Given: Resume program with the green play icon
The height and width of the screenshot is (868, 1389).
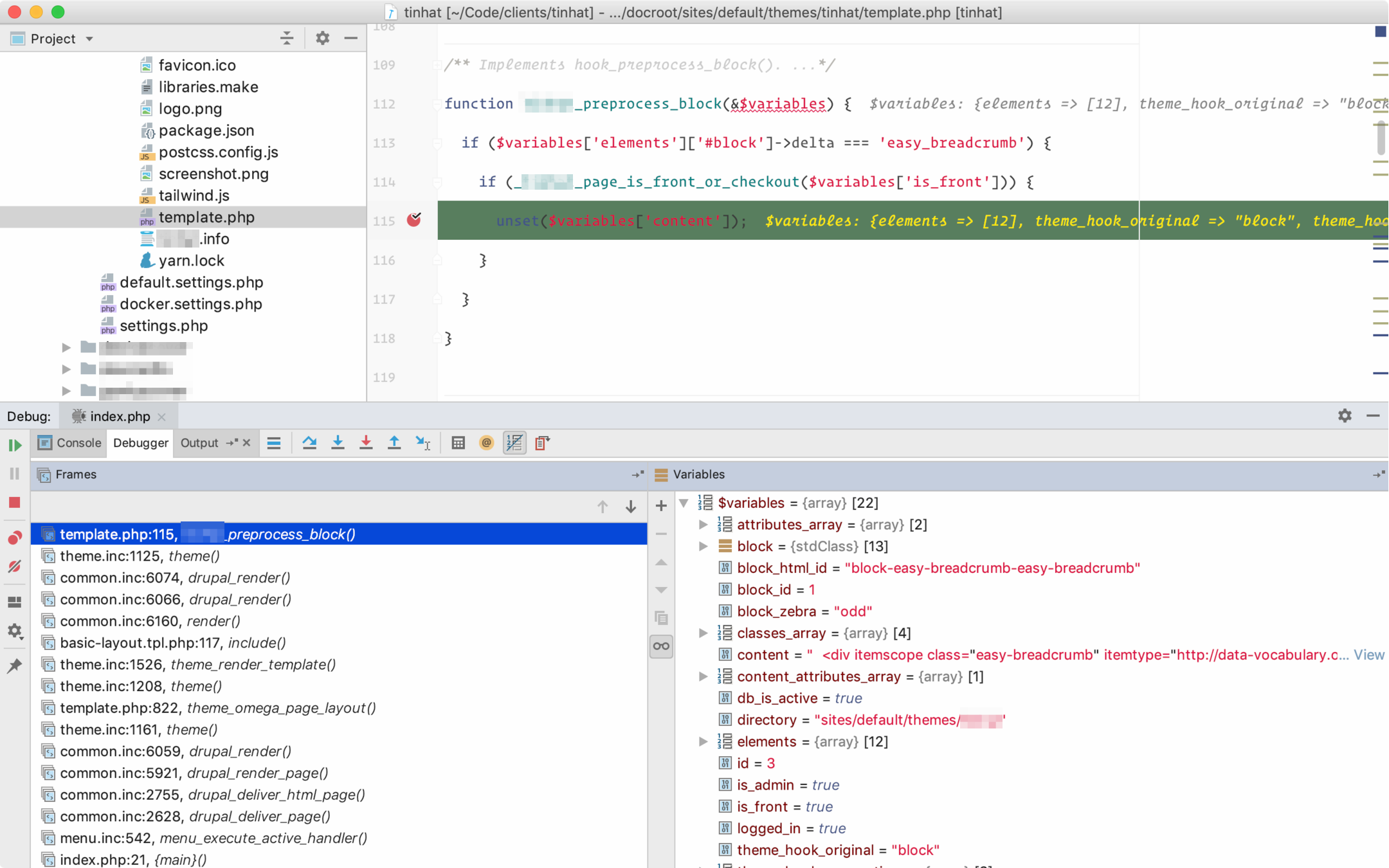Looking at the screenshot, I should 15,445.
